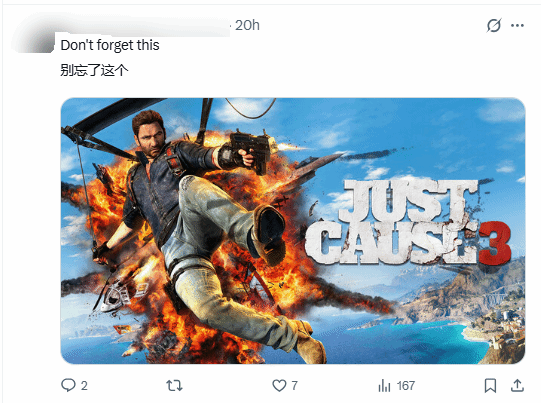This screenshot has width=541, height=403.
Task: Open the Just Cause 3 image
Action: pyautogui.click(x=293, y=231)
